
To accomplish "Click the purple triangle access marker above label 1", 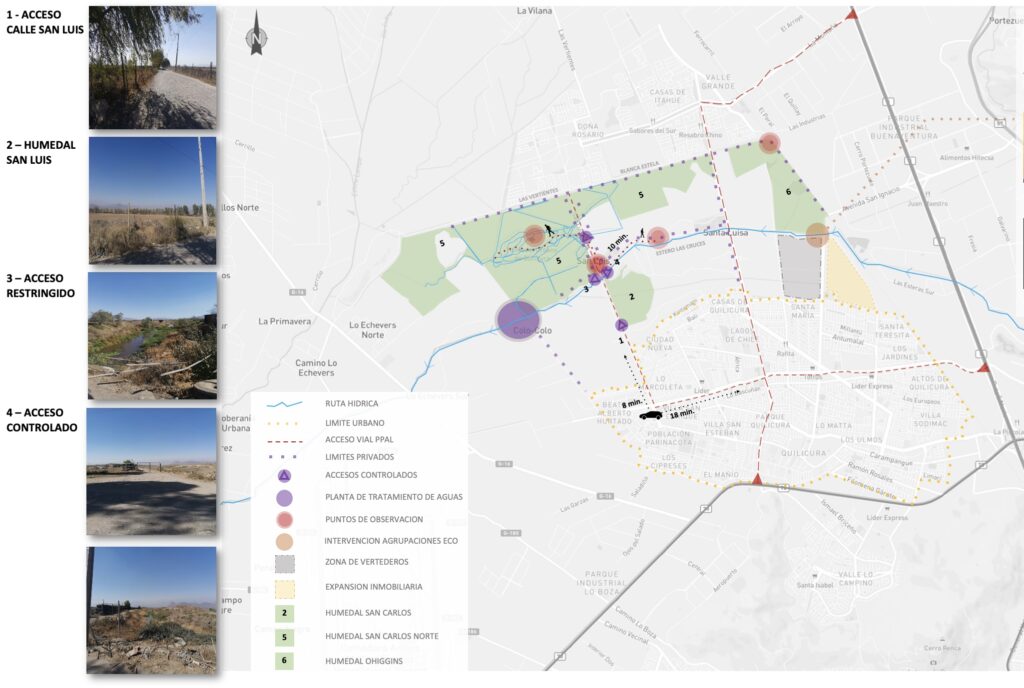I will [x=621, y=324].
